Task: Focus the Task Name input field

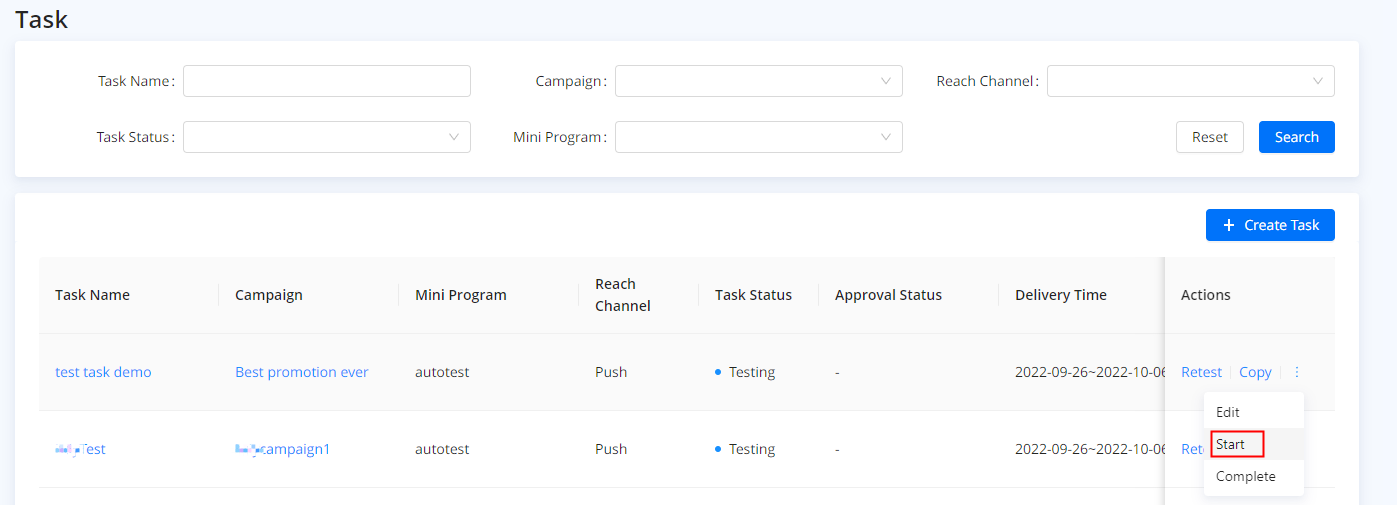Action: (326, 81)
